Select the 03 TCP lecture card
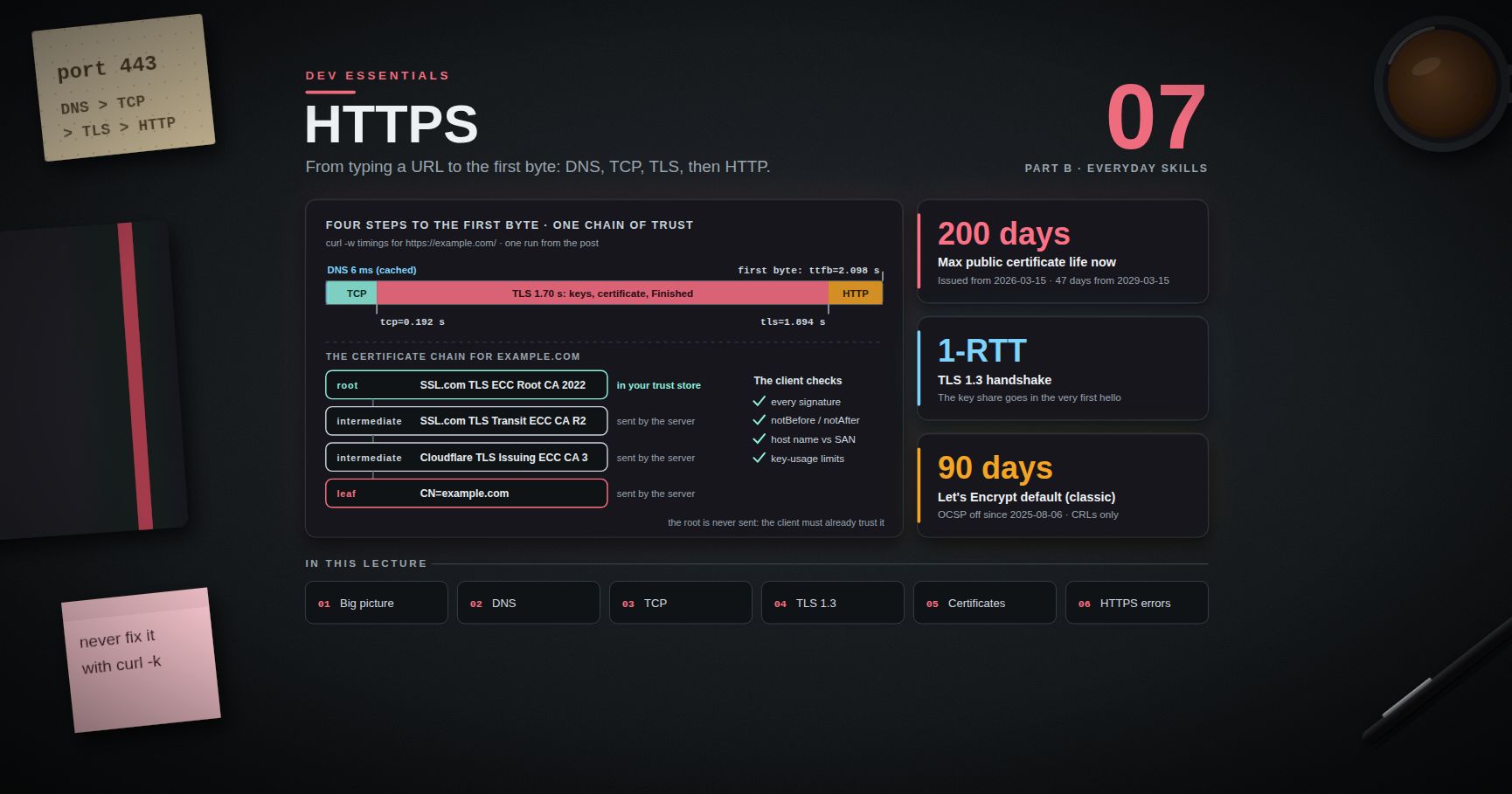Image resolution: width=1512 pixels, height=794 pixels. click(681, 603)
